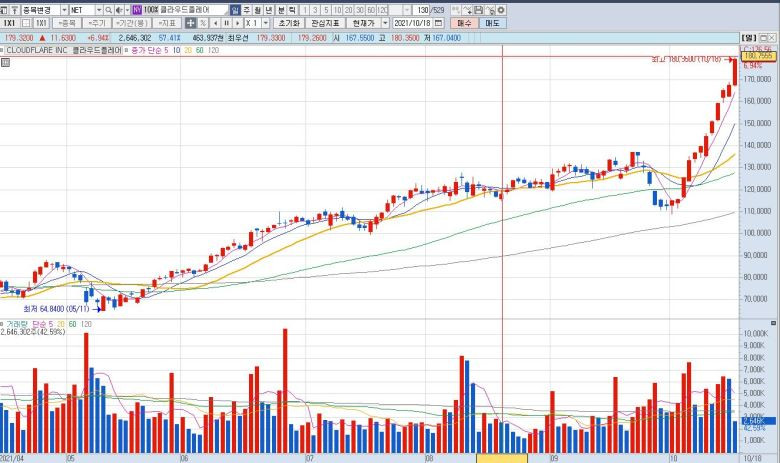780x463 pixels.
Task: Choose the 60 interval button
Action: (371, 10)
